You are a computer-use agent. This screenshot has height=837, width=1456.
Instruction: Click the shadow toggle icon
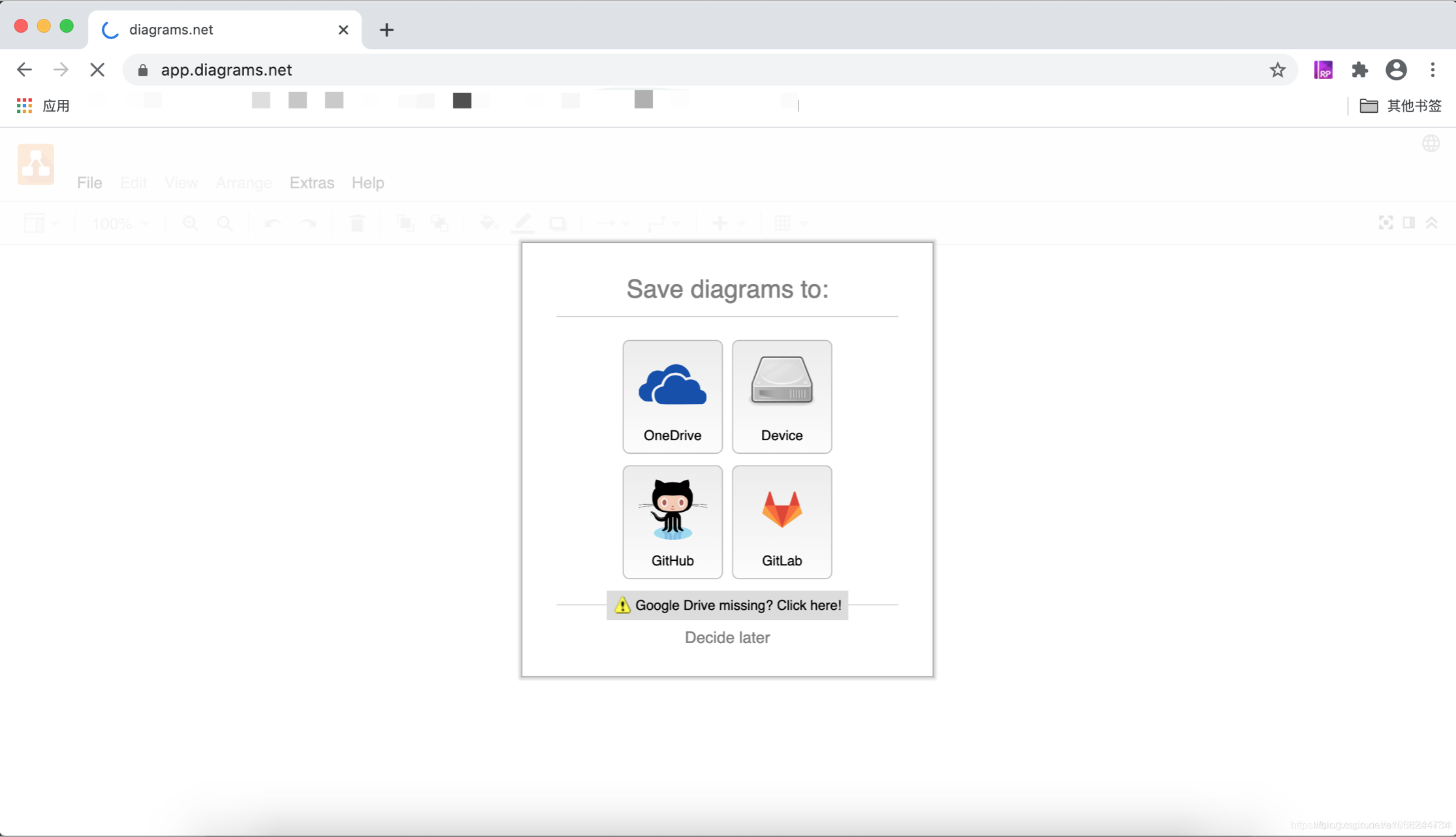pyautogui.click(x=558, y=223)
